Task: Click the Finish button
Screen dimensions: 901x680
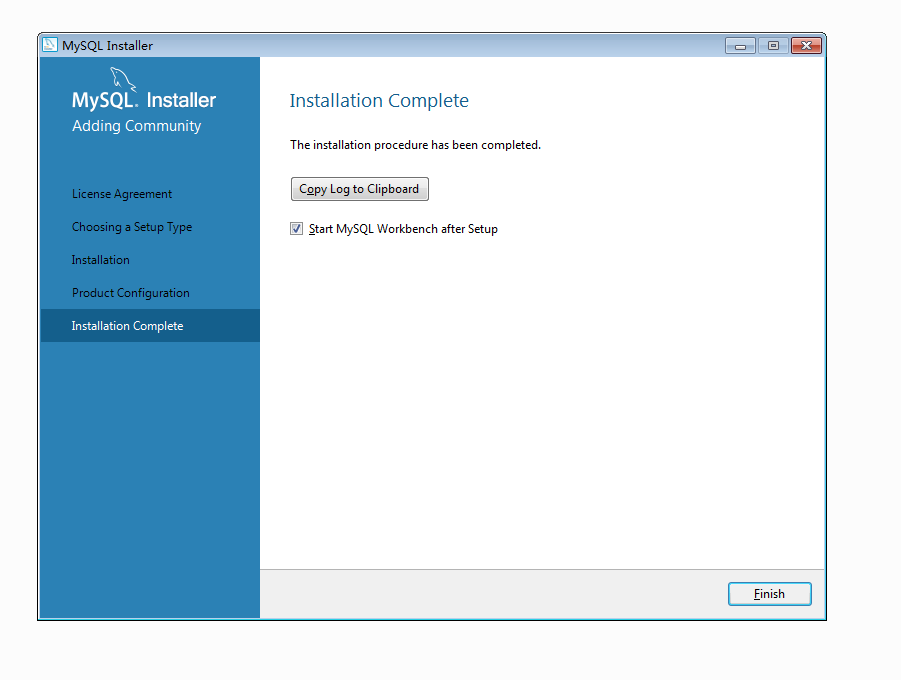Action: (x=769, y=594)
